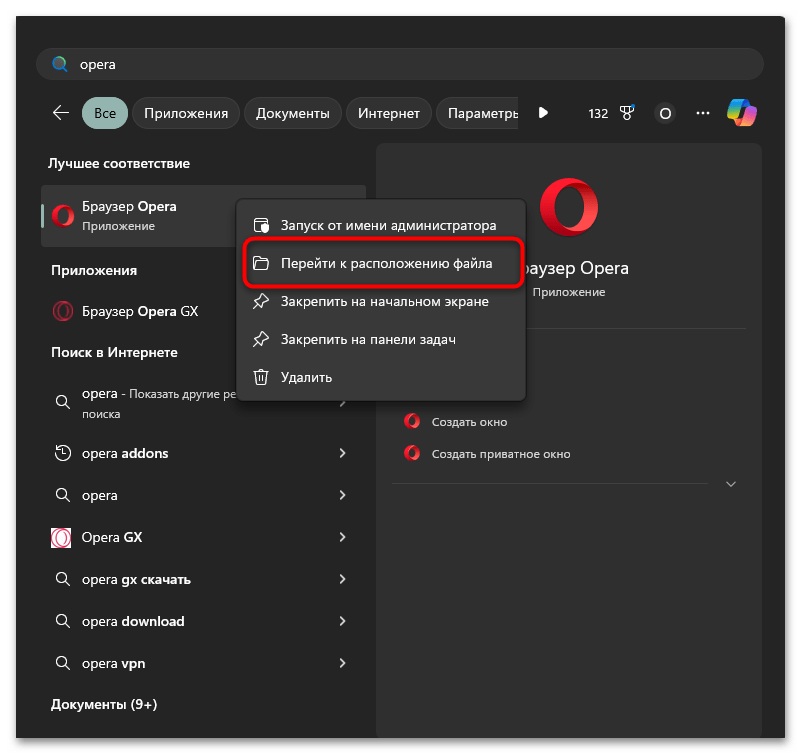Select the Все filter tab
Screen dimensions: 801x754
click(x=105, y=113)
